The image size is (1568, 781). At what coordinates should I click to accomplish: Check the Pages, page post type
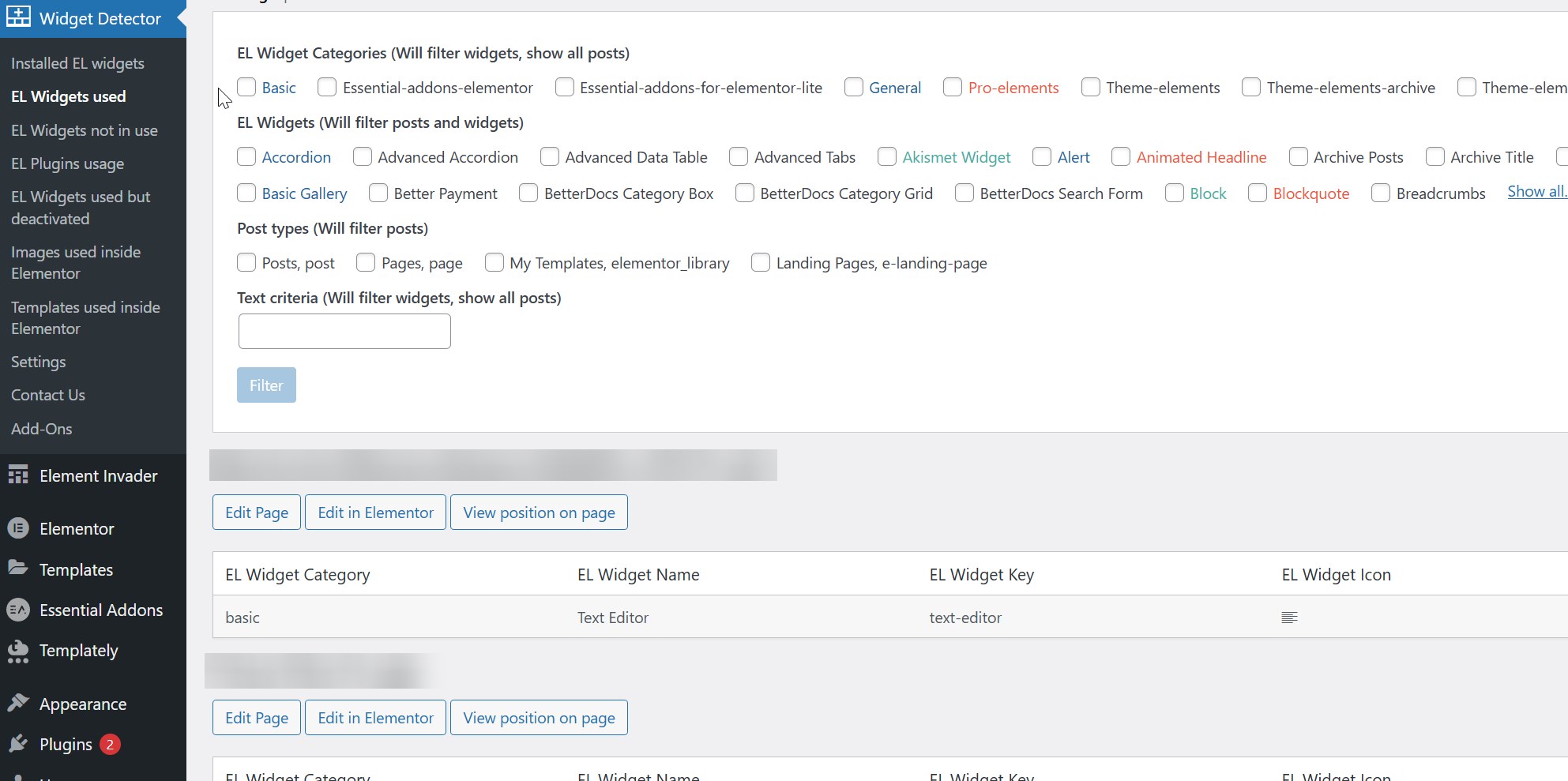[x=366, y=262]
